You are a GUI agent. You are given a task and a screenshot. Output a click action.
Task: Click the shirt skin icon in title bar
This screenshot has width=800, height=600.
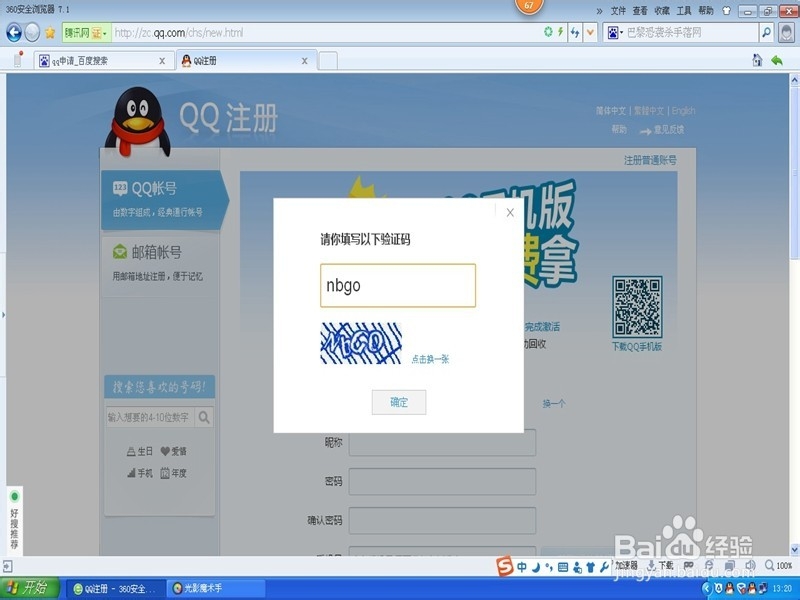727,11
